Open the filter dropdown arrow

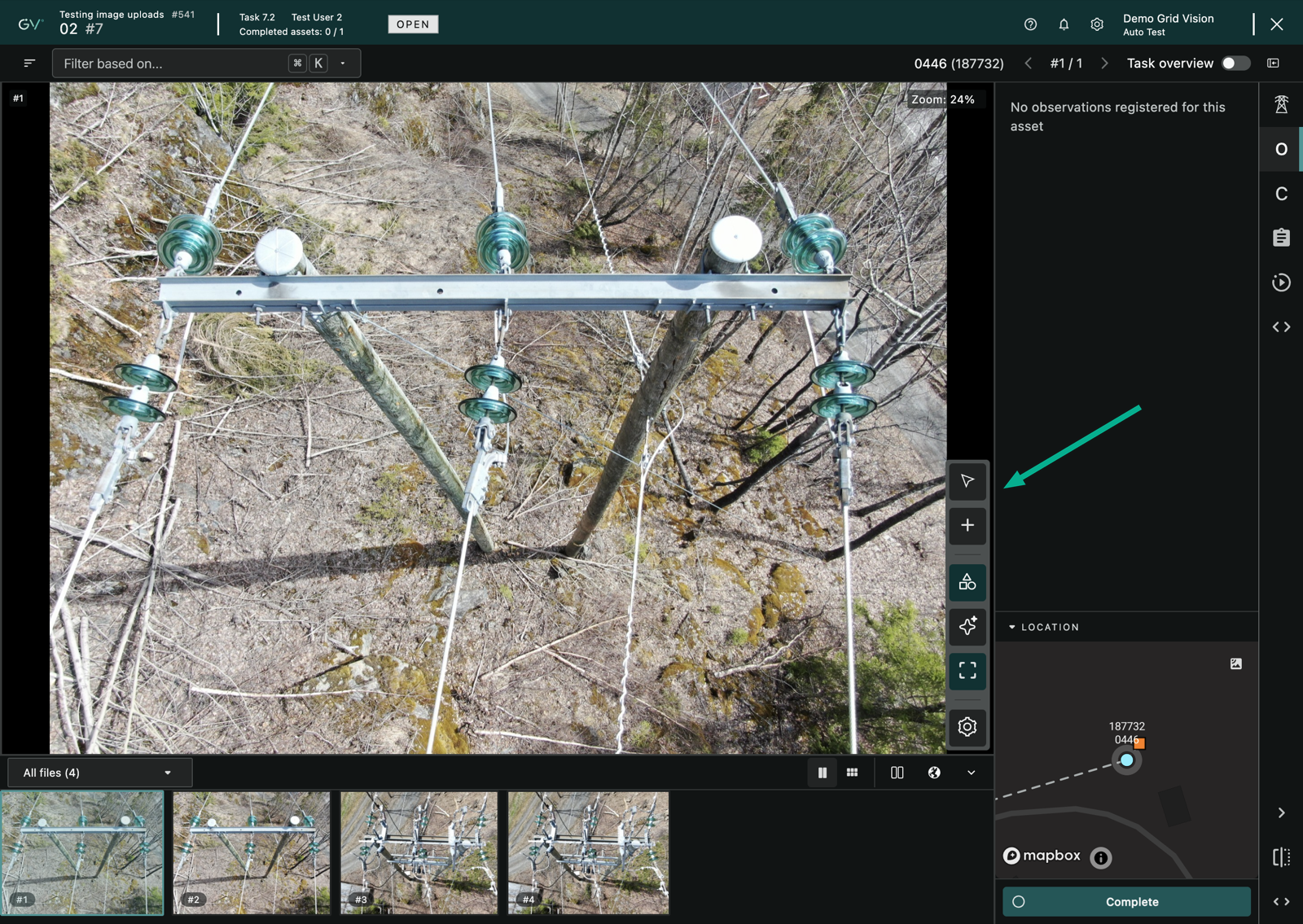coord(343,63)
